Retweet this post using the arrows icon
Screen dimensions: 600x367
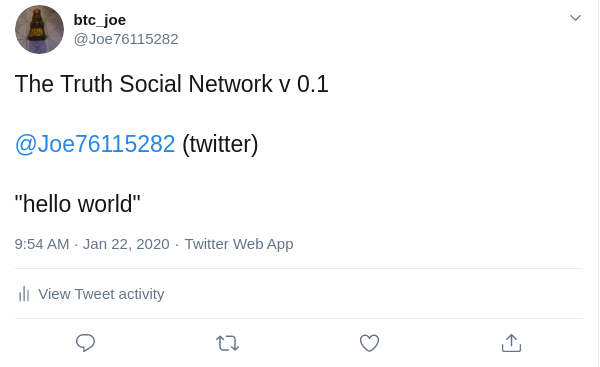point(227,343)
